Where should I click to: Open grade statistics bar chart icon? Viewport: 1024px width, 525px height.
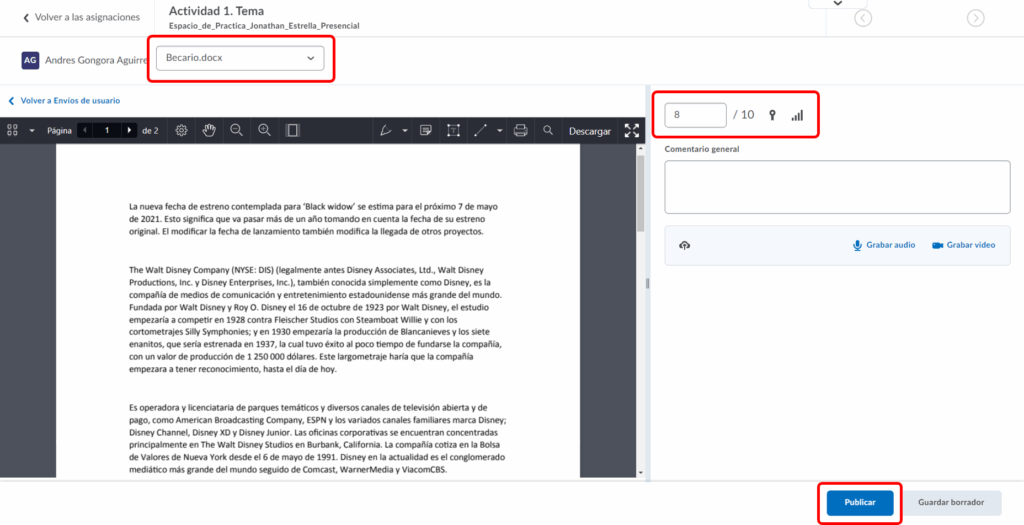coord(797,115)
